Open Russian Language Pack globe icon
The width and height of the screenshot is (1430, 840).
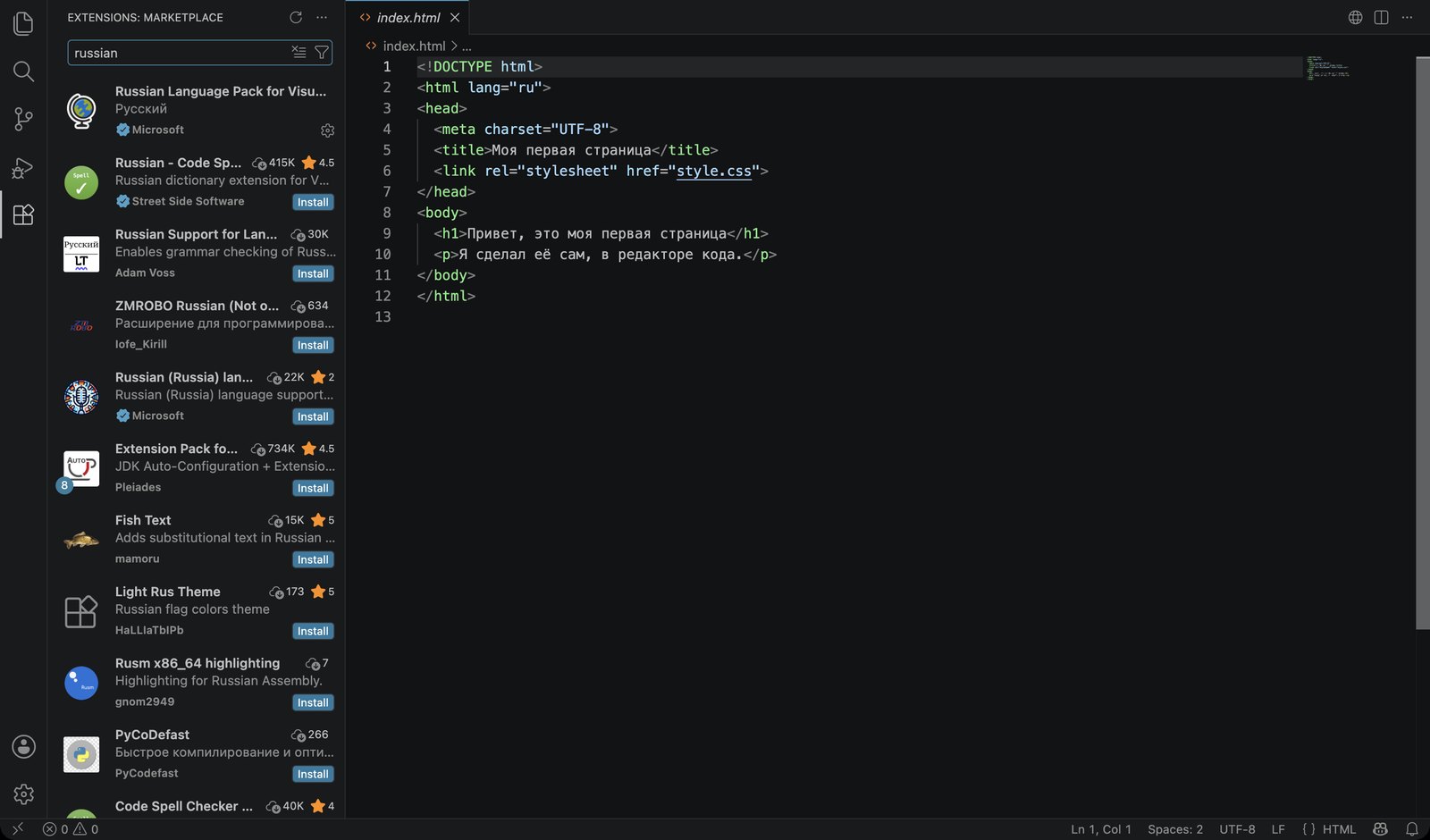pyautogui.click(x=81, y=111)
